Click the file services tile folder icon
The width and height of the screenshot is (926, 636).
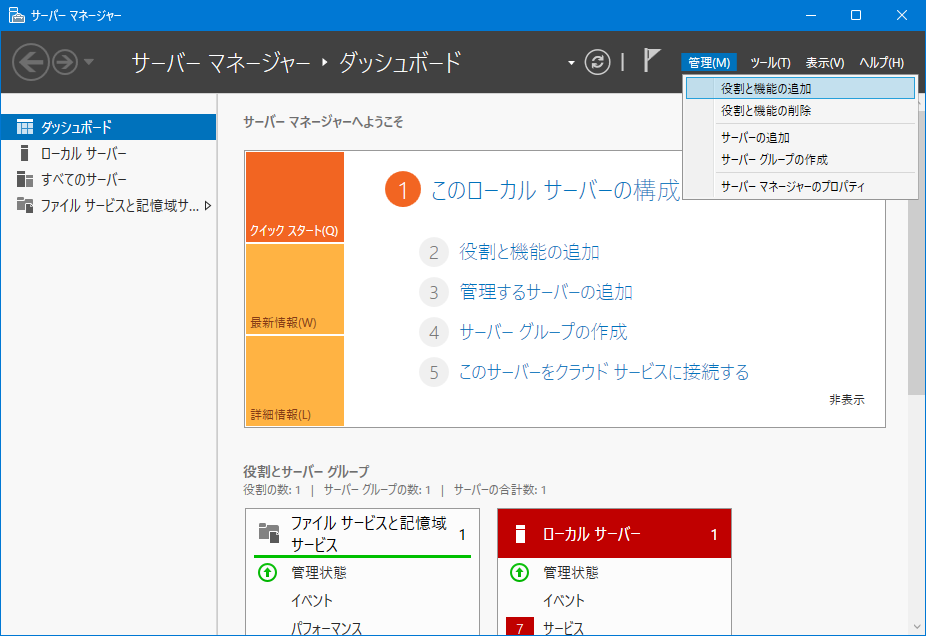269,533
